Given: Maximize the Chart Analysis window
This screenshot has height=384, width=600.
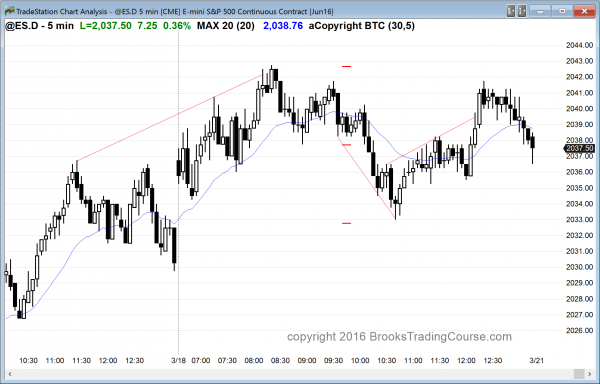Looking at the screenshot, I should (562, 11).
